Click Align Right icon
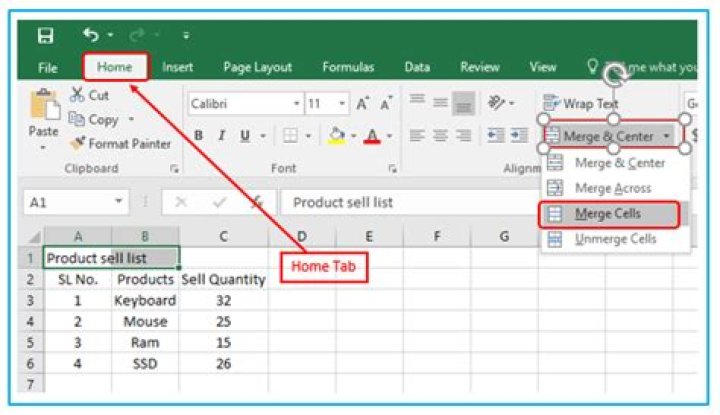The width and height of the screenshot is (720, 415). coord(463,136)
